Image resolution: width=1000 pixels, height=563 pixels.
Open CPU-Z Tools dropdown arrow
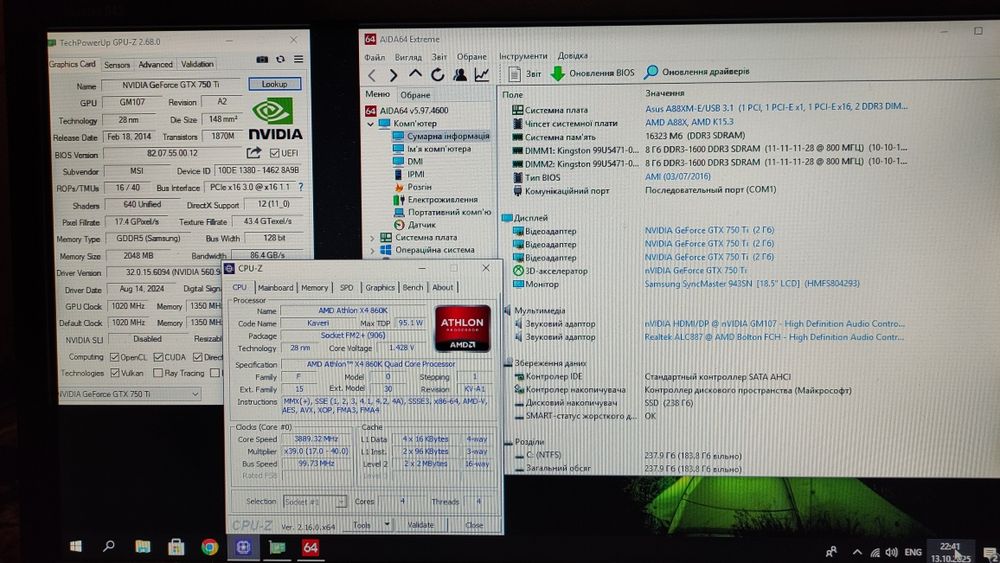387,524
